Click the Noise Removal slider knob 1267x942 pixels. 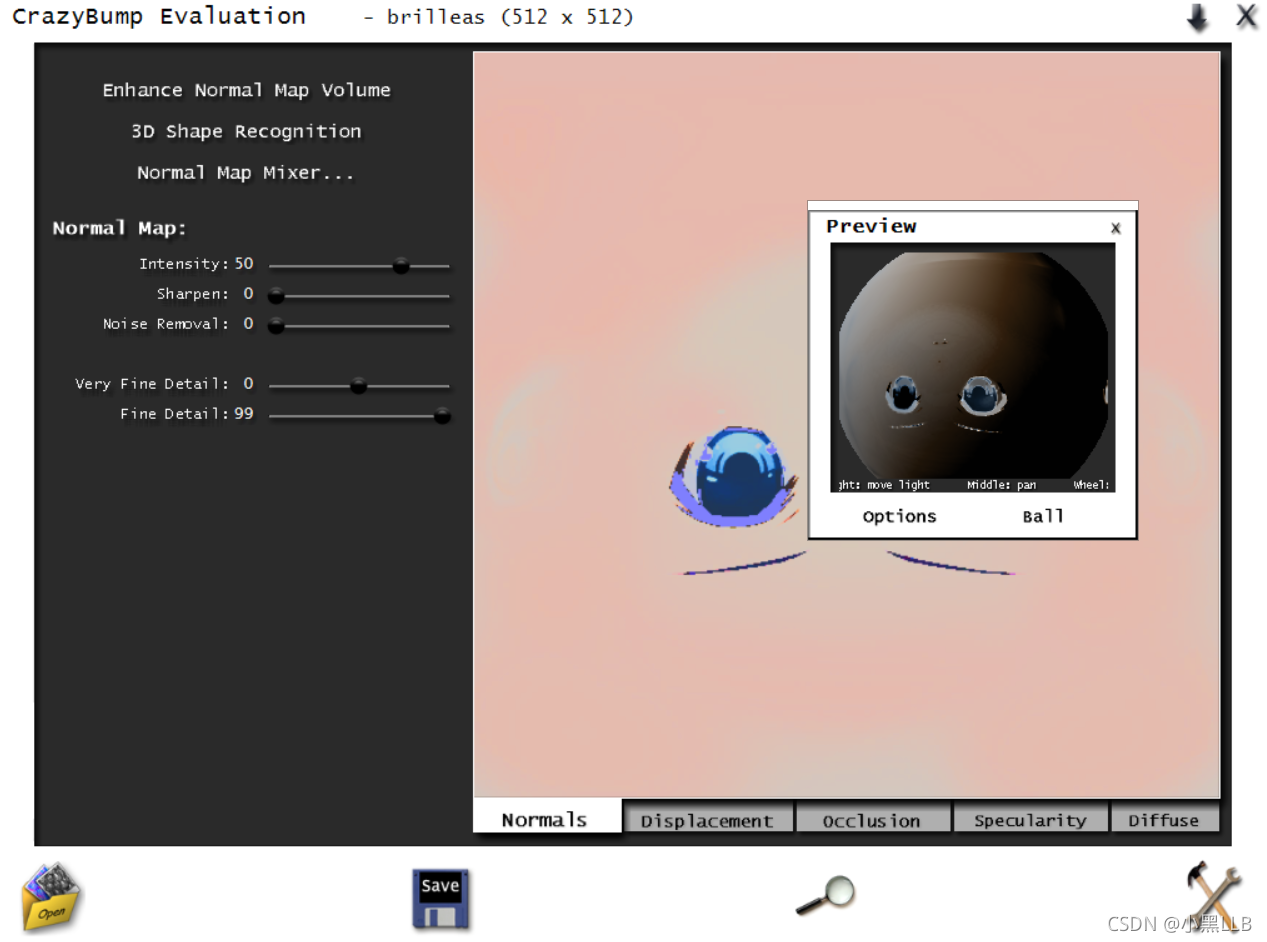[x=277, y=326]
